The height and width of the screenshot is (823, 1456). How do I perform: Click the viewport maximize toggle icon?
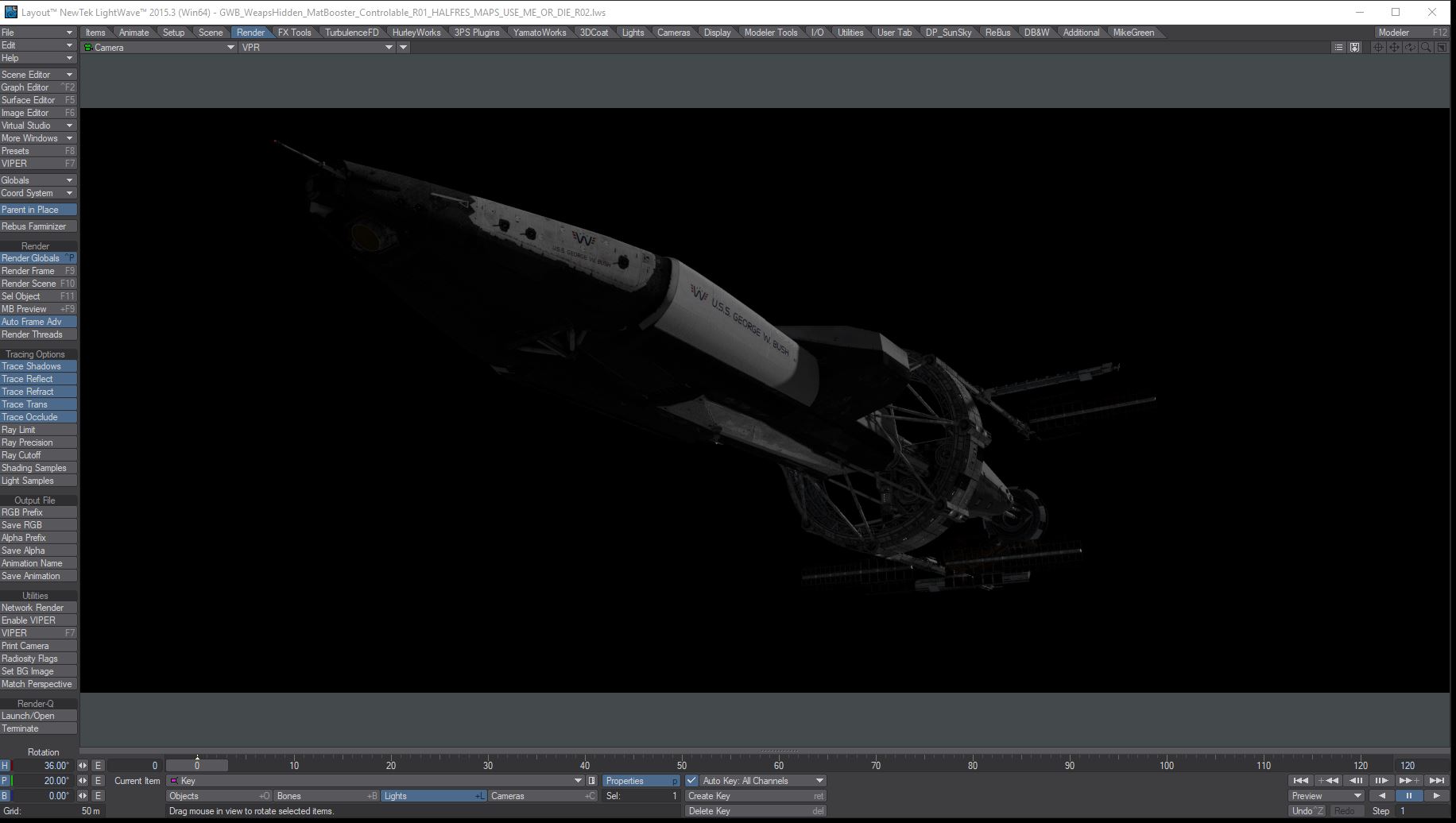(x=1442, y=48)
